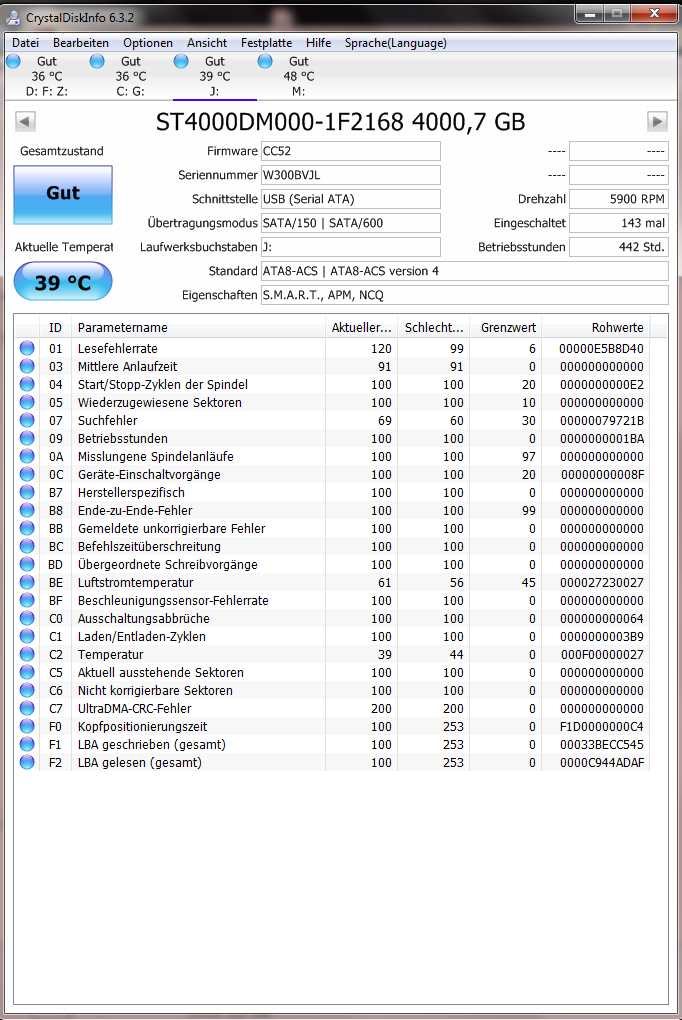This screenshot has width=682, height=1020.
Task: Click status icon of Beschleunigungssensor-Fehlerrate row
Action: (27, 600)
